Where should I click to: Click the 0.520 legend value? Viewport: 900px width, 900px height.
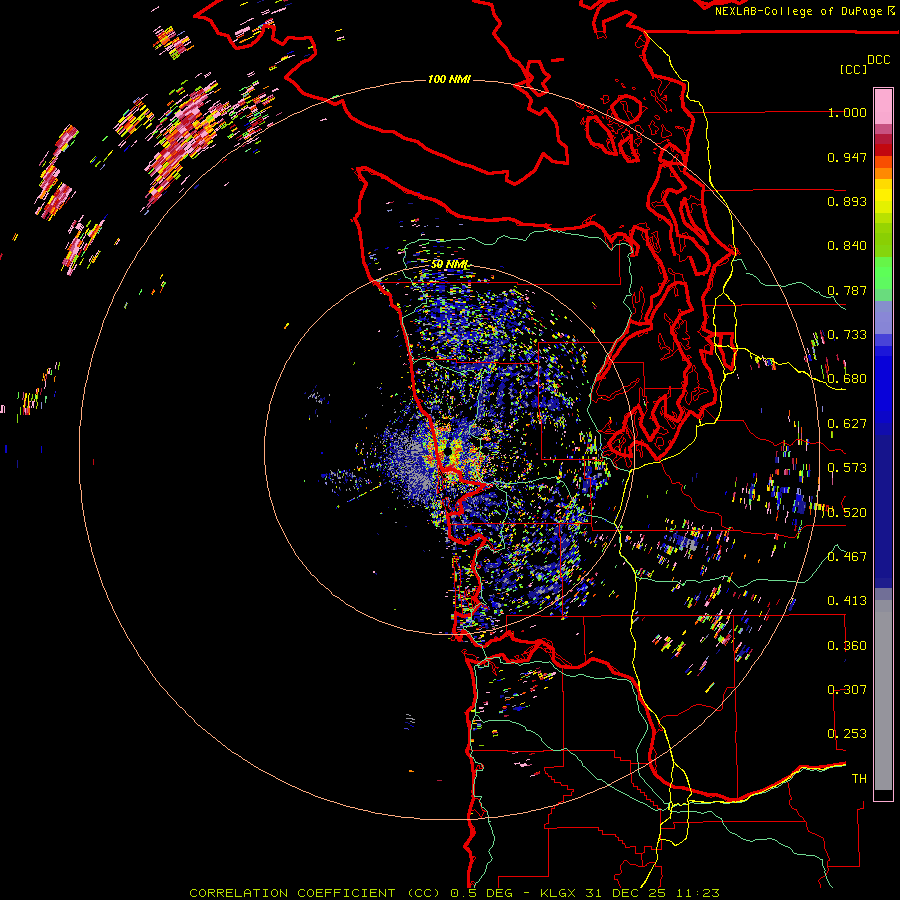847,513
